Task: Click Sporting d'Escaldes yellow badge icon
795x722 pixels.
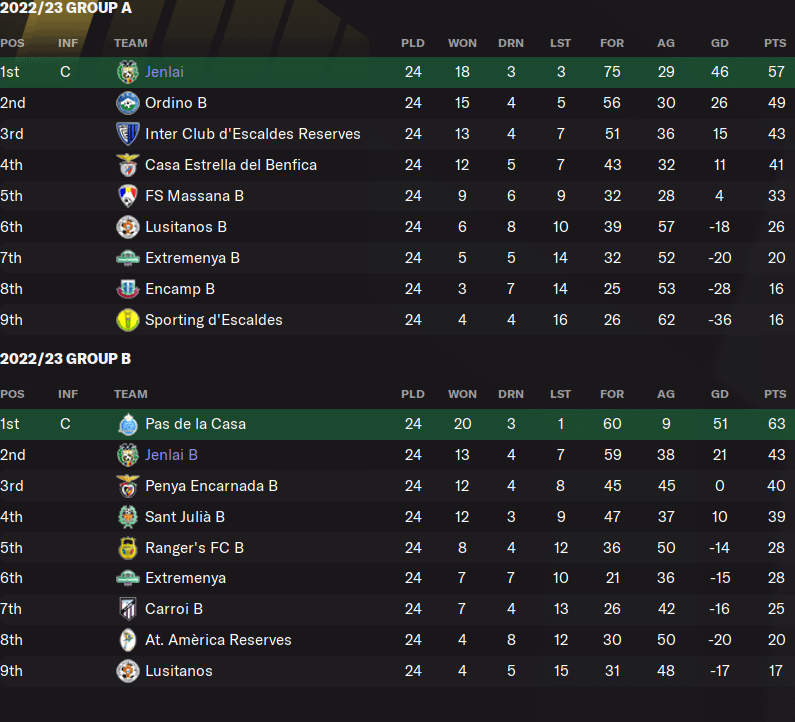Action: pyautogui.click(x=127, y=320)
